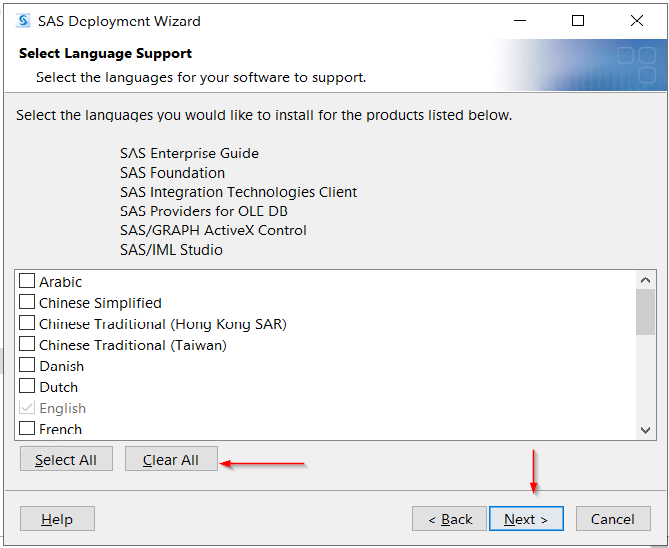Click the SAS Deployment Wizard title icon
Screen dimensions: 669x548
23,20
